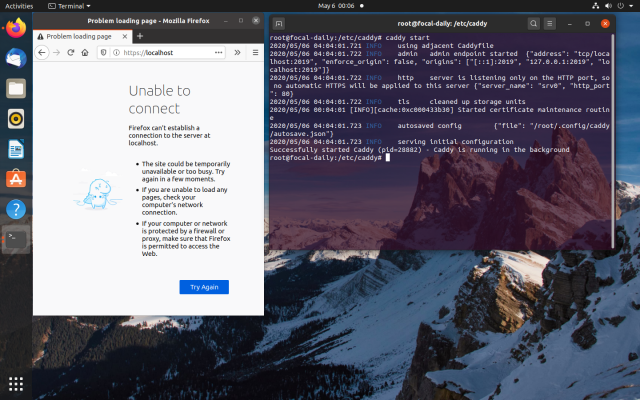Expand the page actions three-dot menu

(x=219, y=51)
